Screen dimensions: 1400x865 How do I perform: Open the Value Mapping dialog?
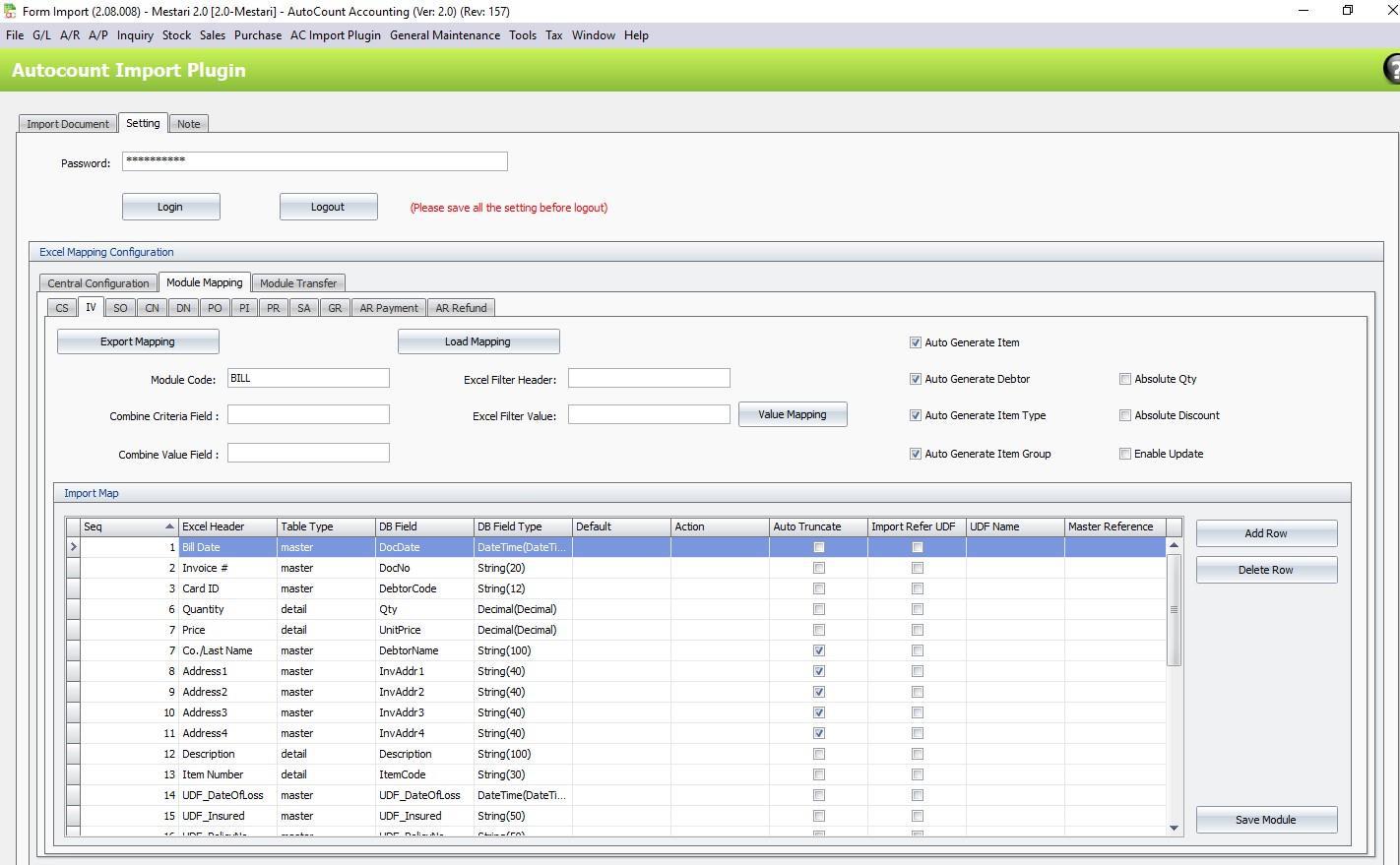793,413
